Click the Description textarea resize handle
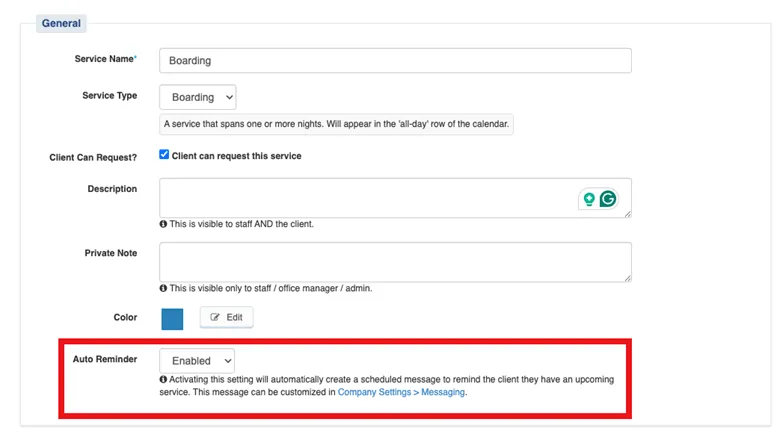 pyautogui.click(x=628, y=214)
